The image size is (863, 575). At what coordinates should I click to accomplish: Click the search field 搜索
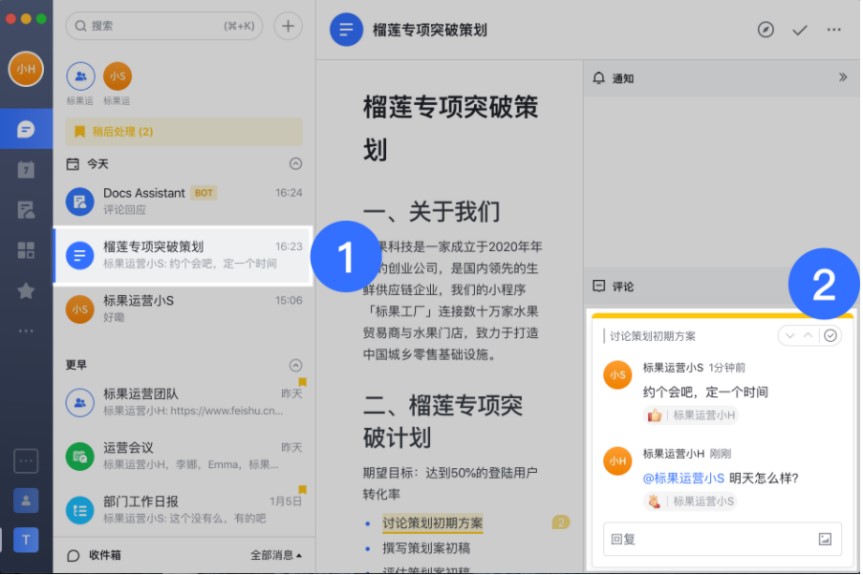point(164,26)
